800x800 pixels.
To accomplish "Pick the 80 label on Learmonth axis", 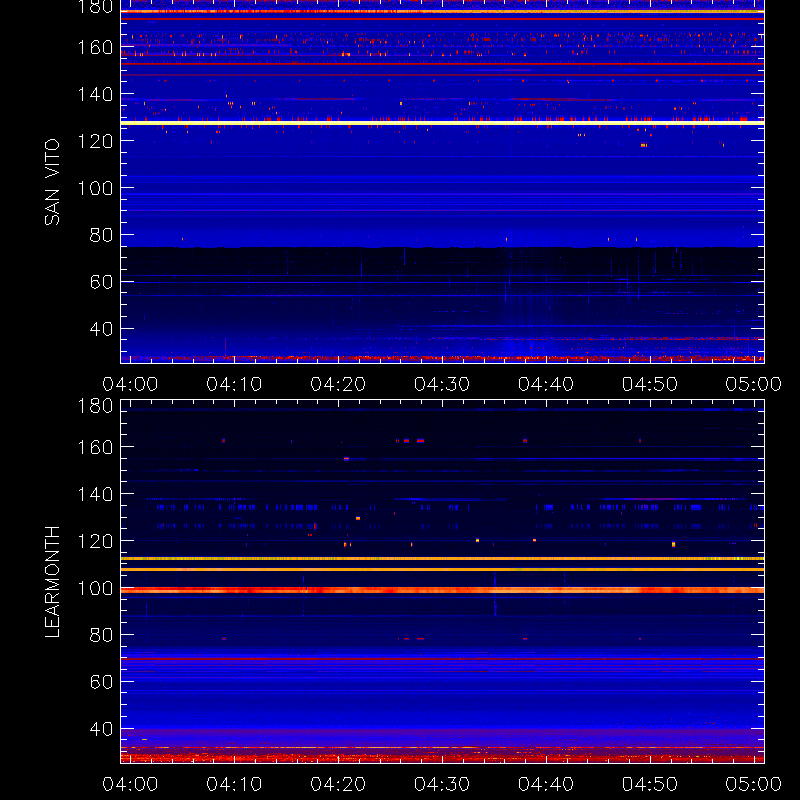I will [x=102, y=635].
